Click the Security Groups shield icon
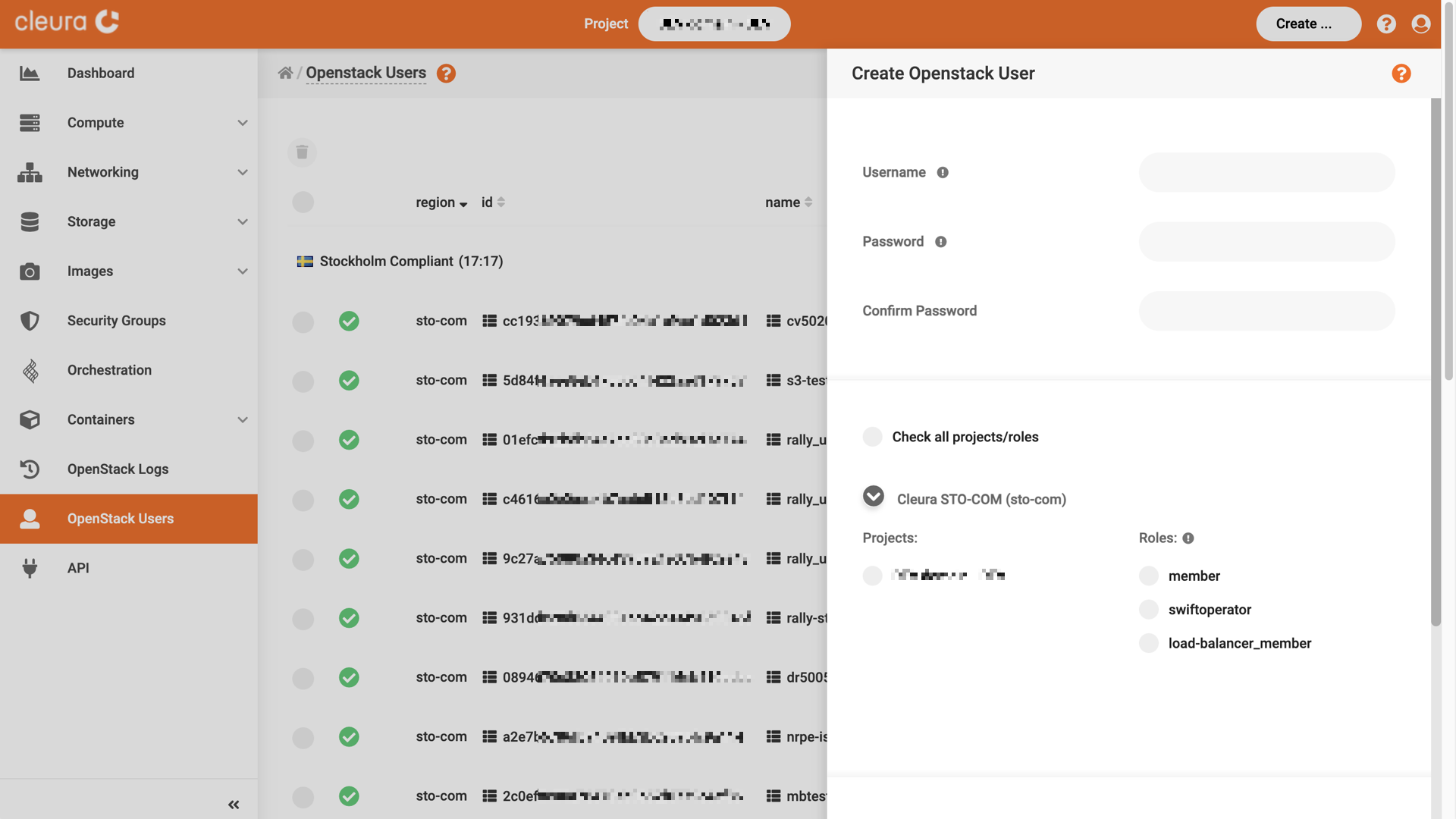Screen dimensions: 1456x819 click(30, 321)
